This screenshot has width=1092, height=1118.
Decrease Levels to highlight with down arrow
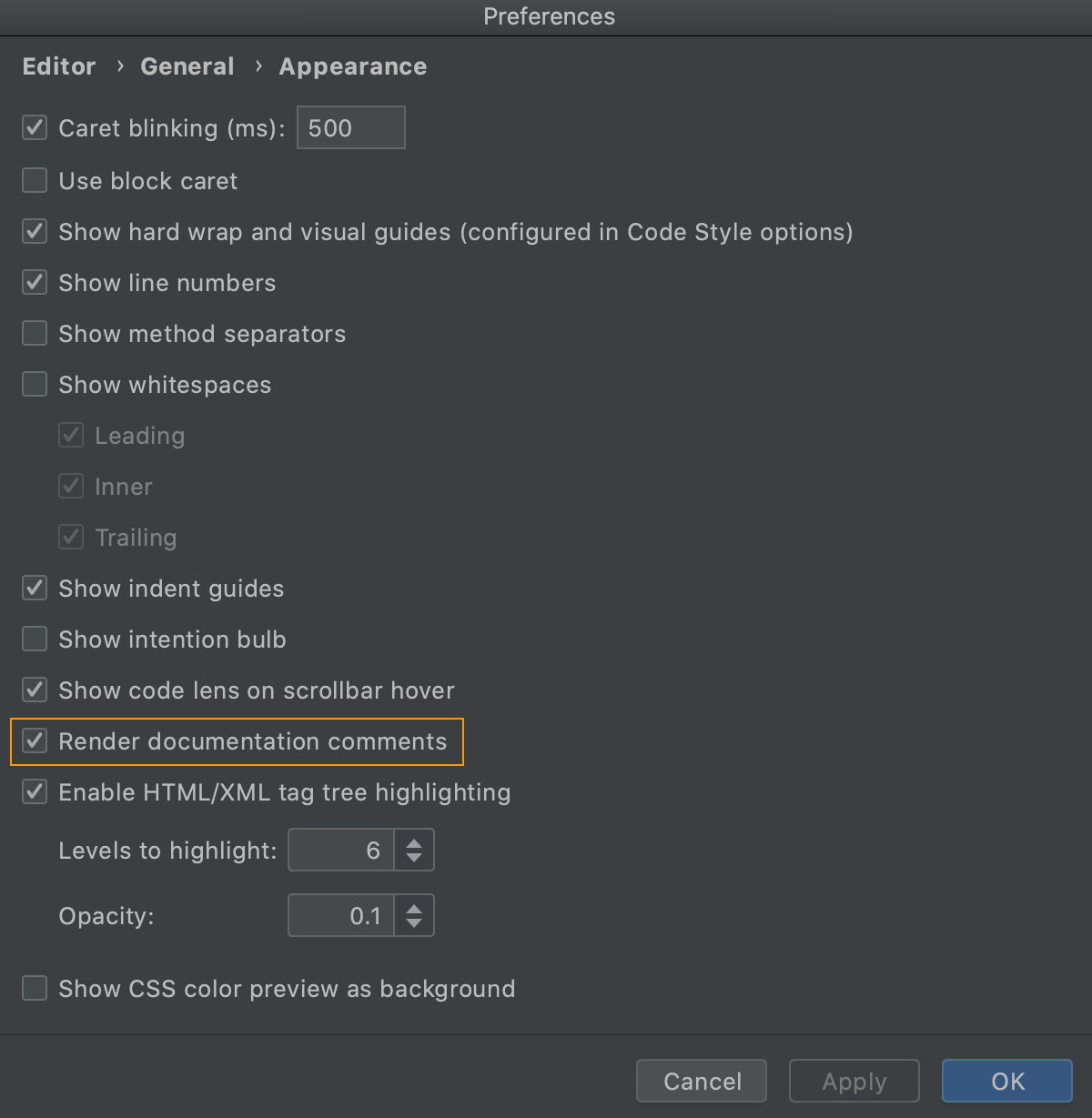point(414,858)
